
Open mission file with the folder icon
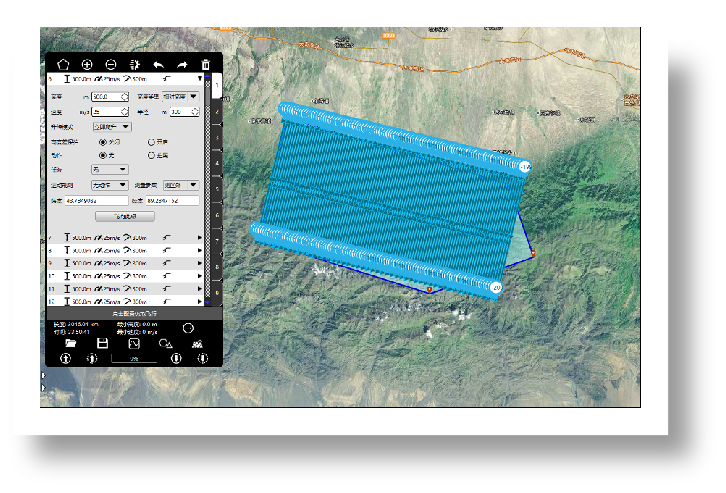coord(71,343)
